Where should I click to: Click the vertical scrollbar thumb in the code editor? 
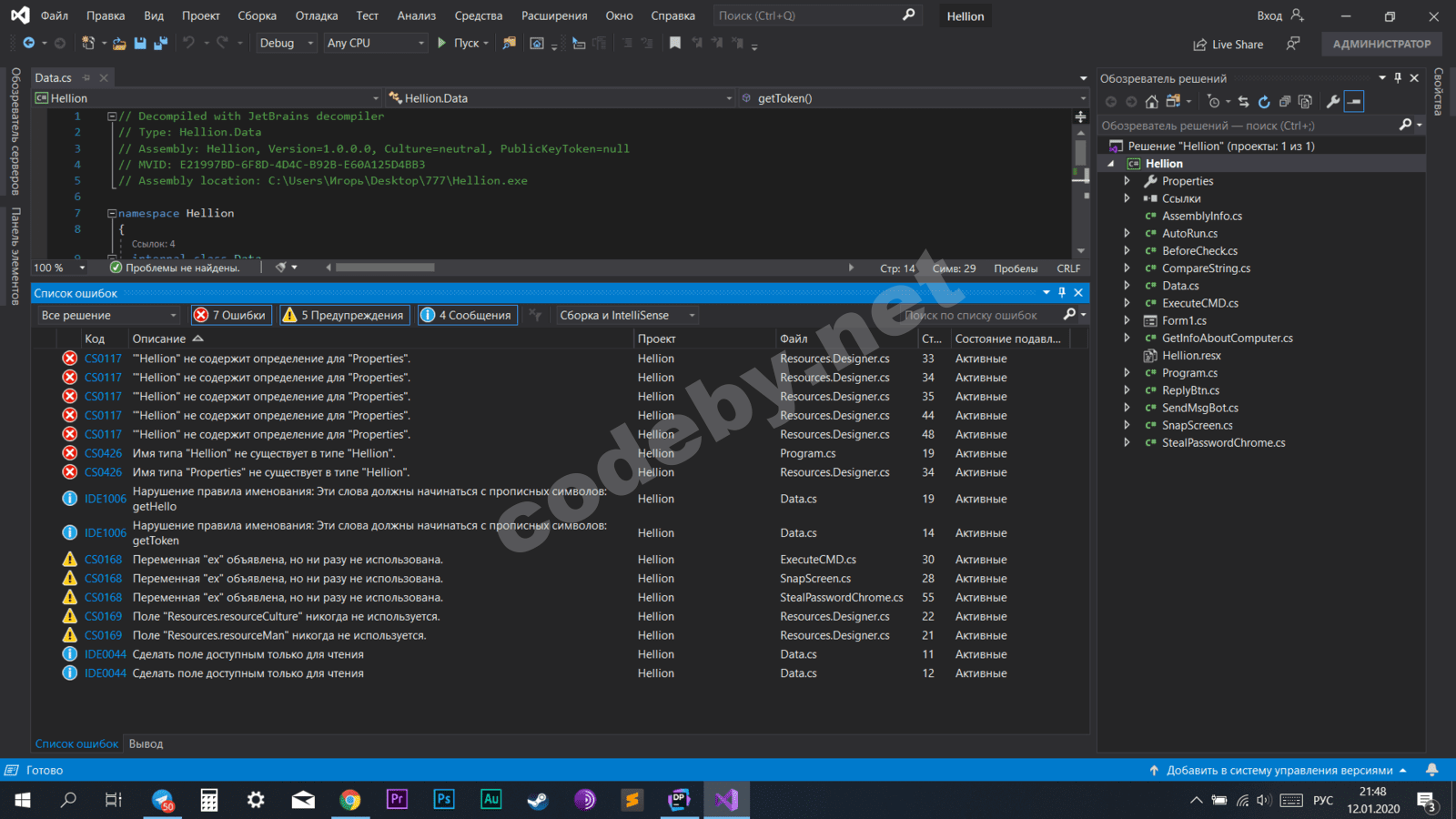click(1081, 155)
